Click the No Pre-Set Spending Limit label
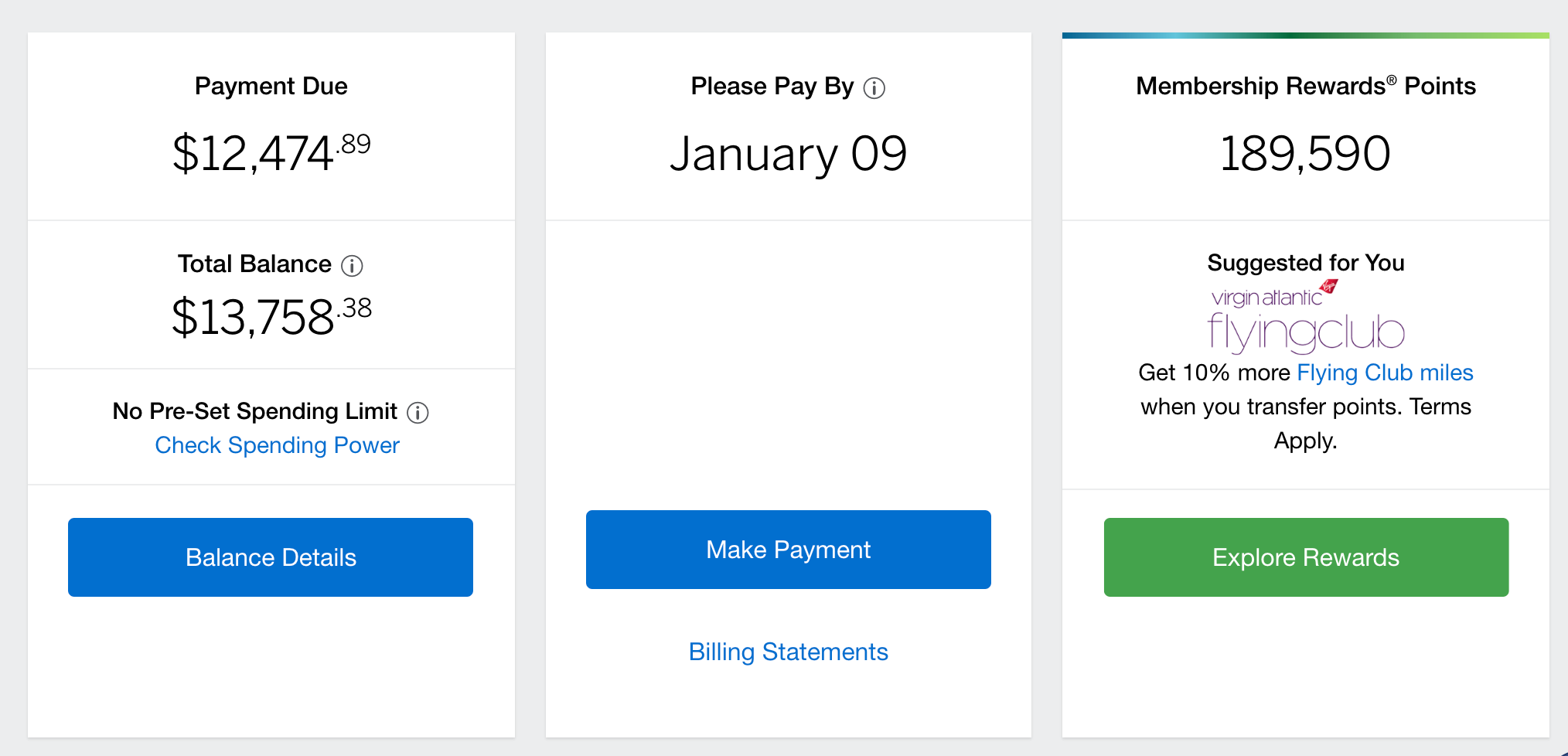 point(254,411)
